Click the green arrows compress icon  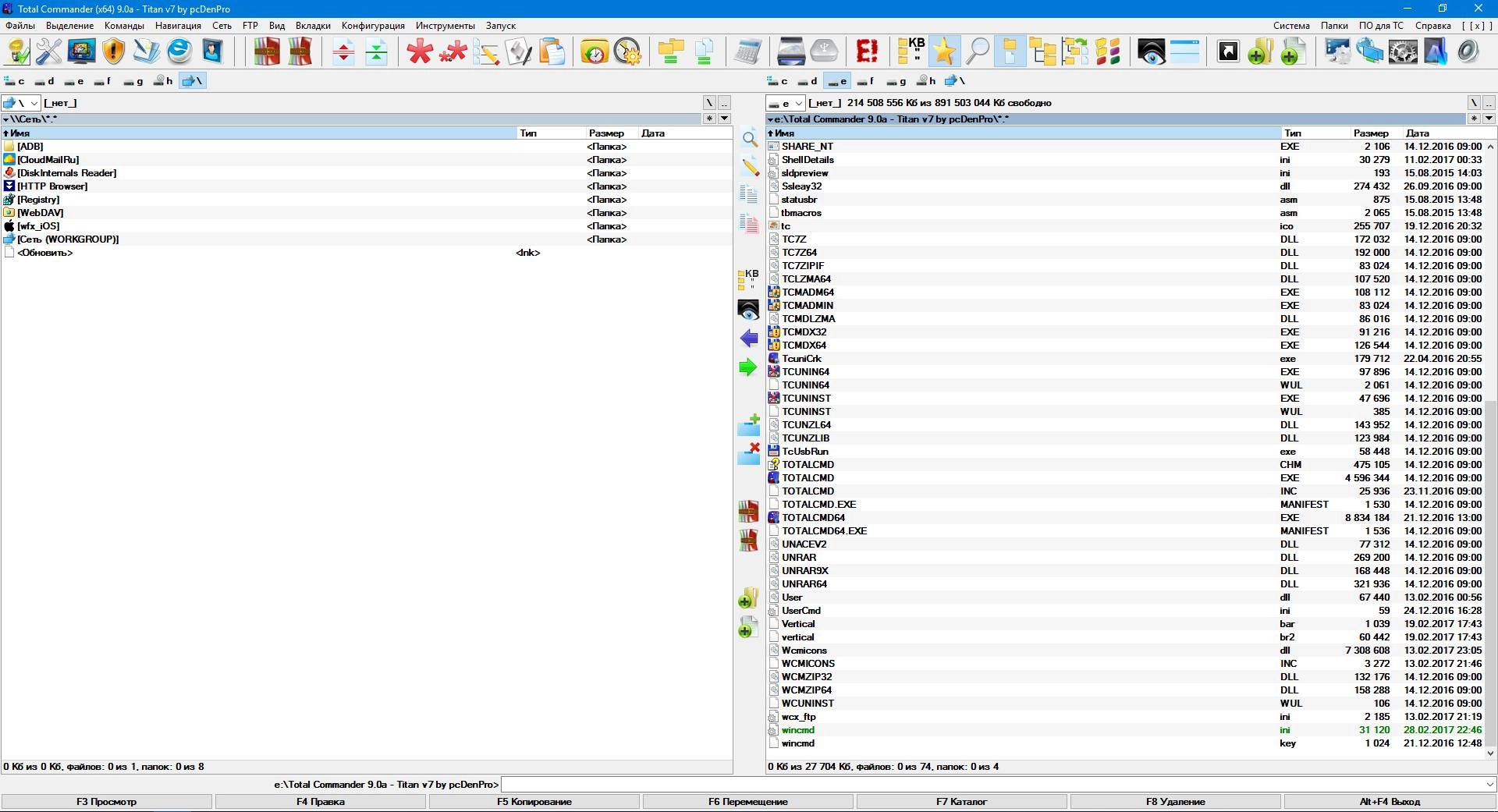click(377, 51)
